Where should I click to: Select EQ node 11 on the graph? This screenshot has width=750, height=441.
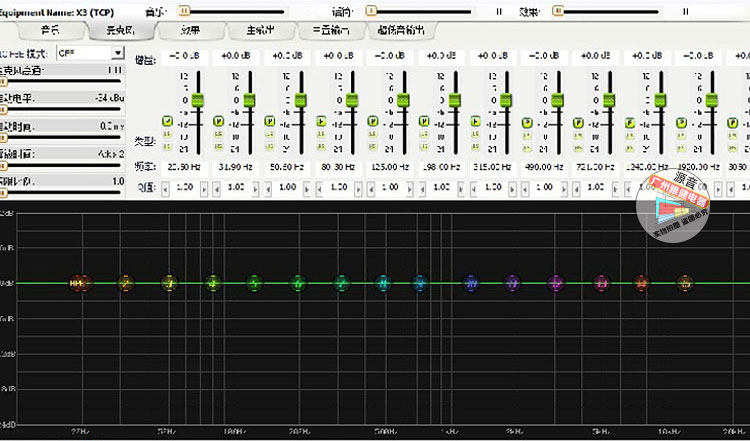pyautogui.click(x=512, y=283)
